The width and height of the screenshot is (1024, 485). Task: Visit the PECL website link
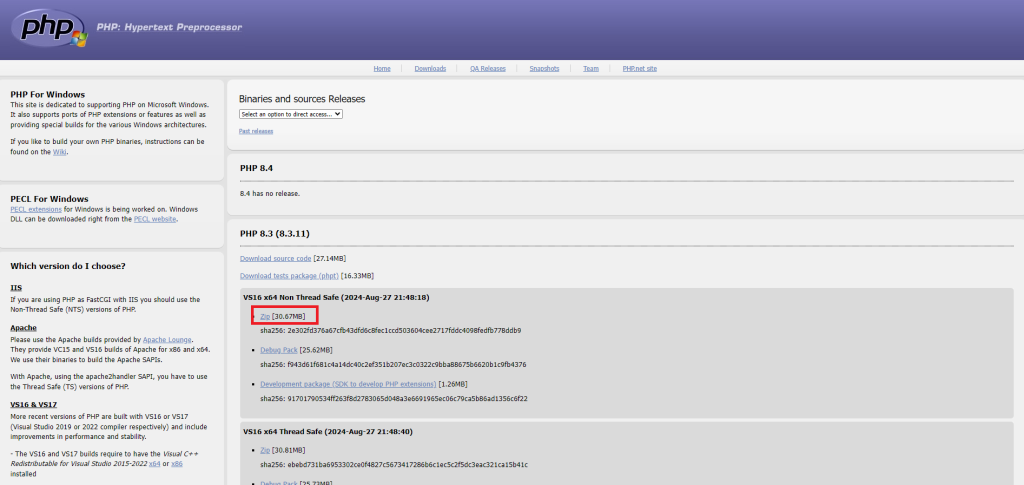155,219
